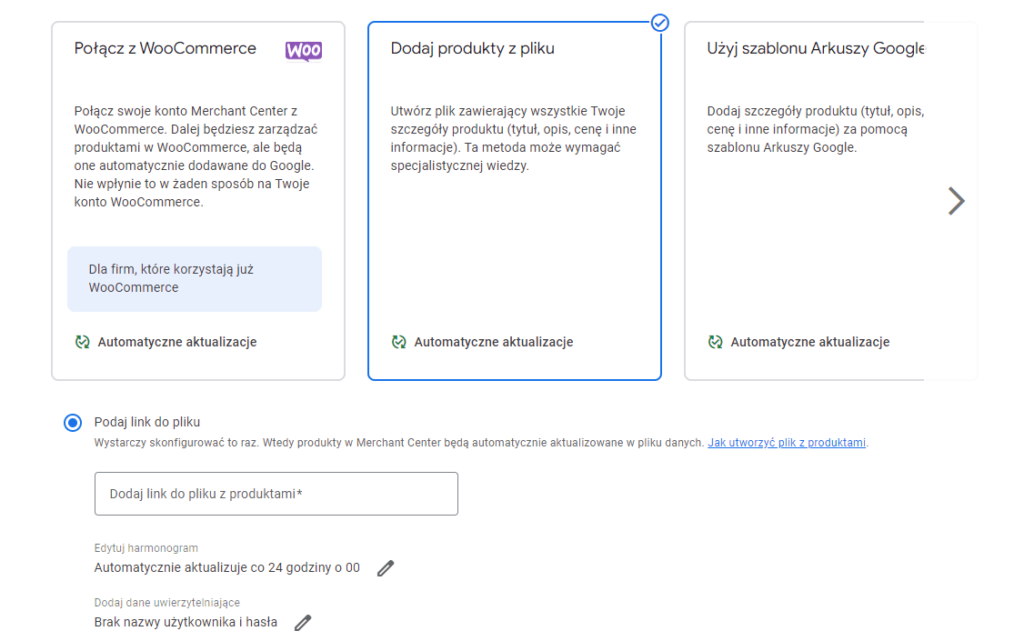The width and height of the screenshot is (1024, 641).
Task: Click 'Automatyczne aktualizacje' text in WooCommerce card
Action: [x=178, y=342]
